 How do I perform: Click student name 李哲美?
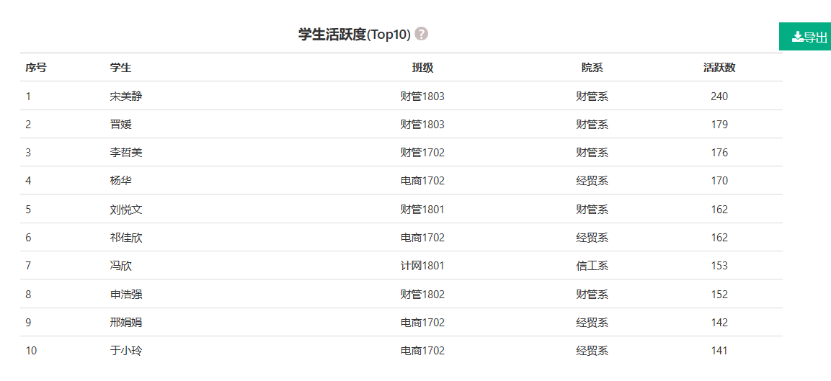126,153
